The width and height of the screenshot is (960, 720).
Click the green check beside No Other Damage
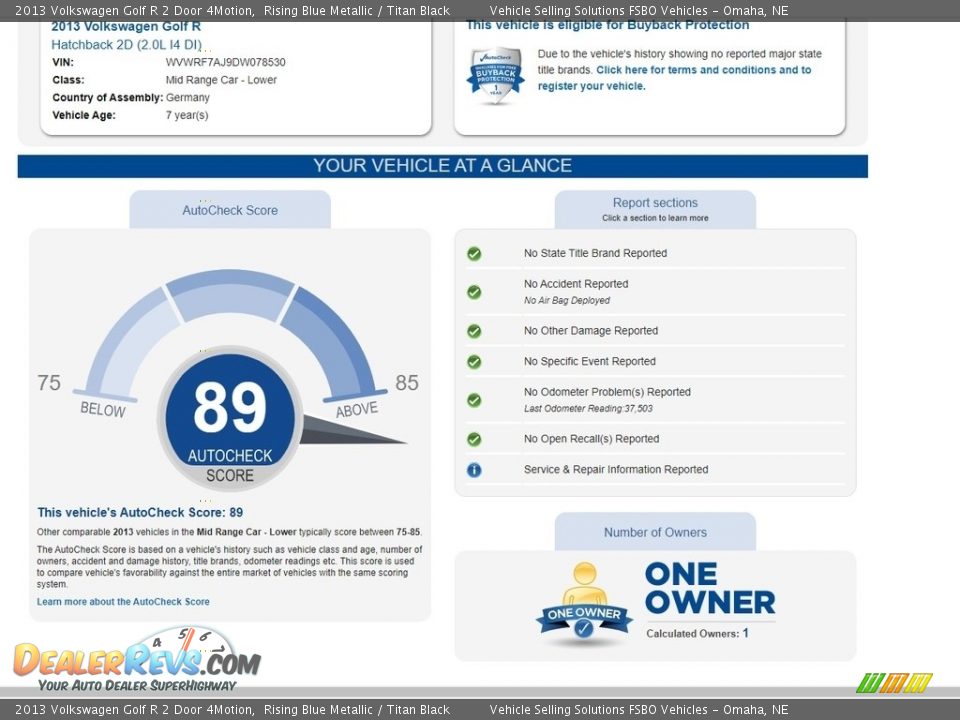(x=474, y=331)
